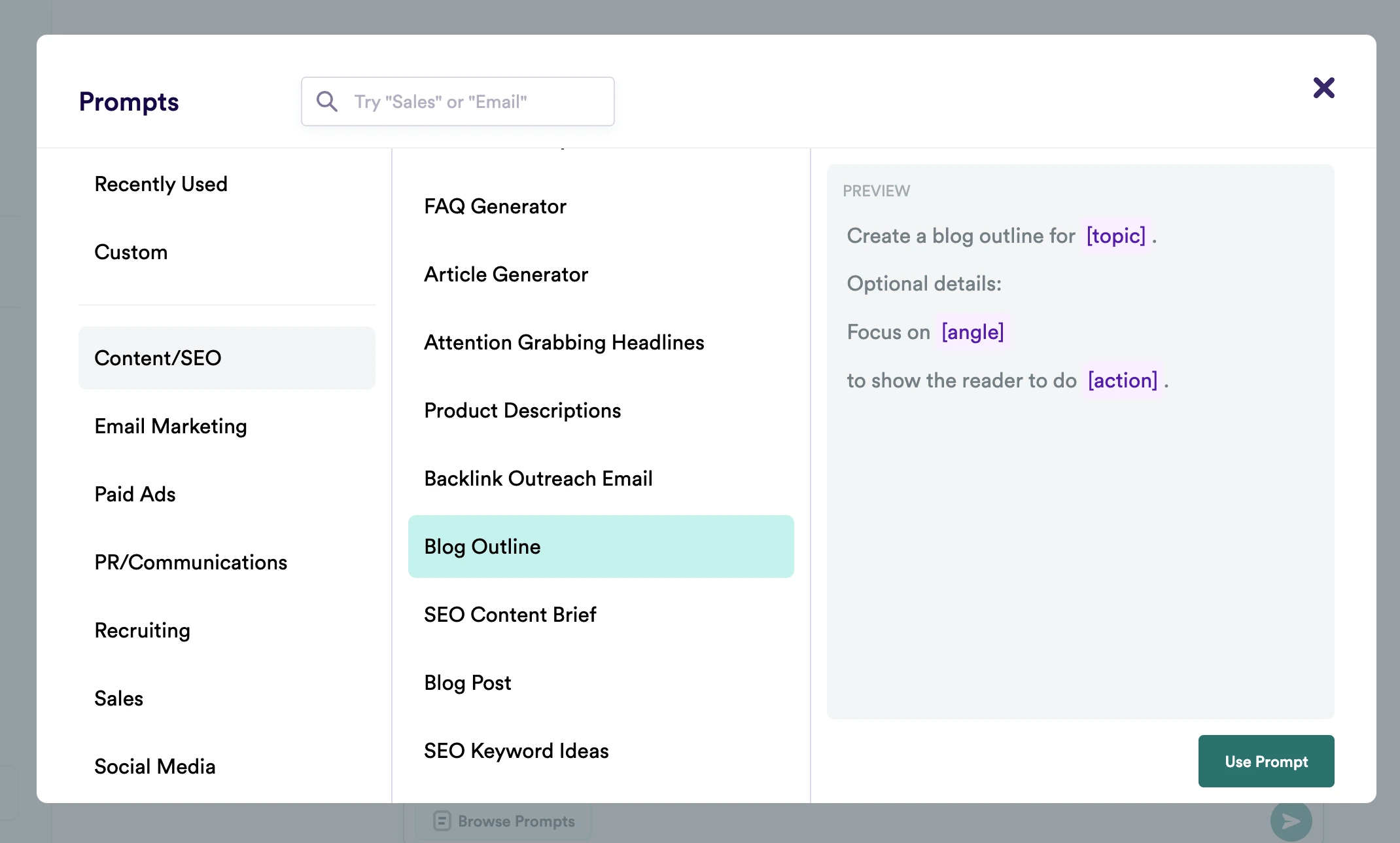Open the FAQ Generator prompt
The height and width of the screenshot is (843, 1400).
click(x=495, y=206)
